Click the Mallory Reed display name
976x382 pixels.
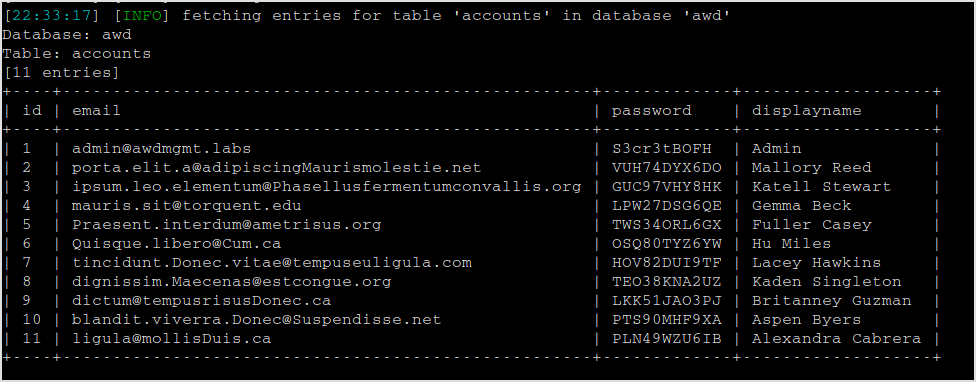(x=812, y=168)
